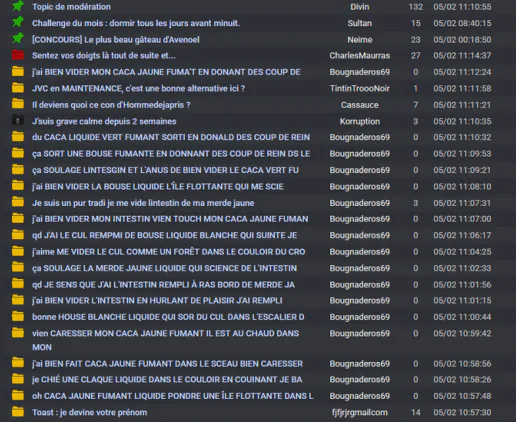Open JVC en MAINTENANCE topic
This screenshot has width=516, height=422.
(138, 88)
